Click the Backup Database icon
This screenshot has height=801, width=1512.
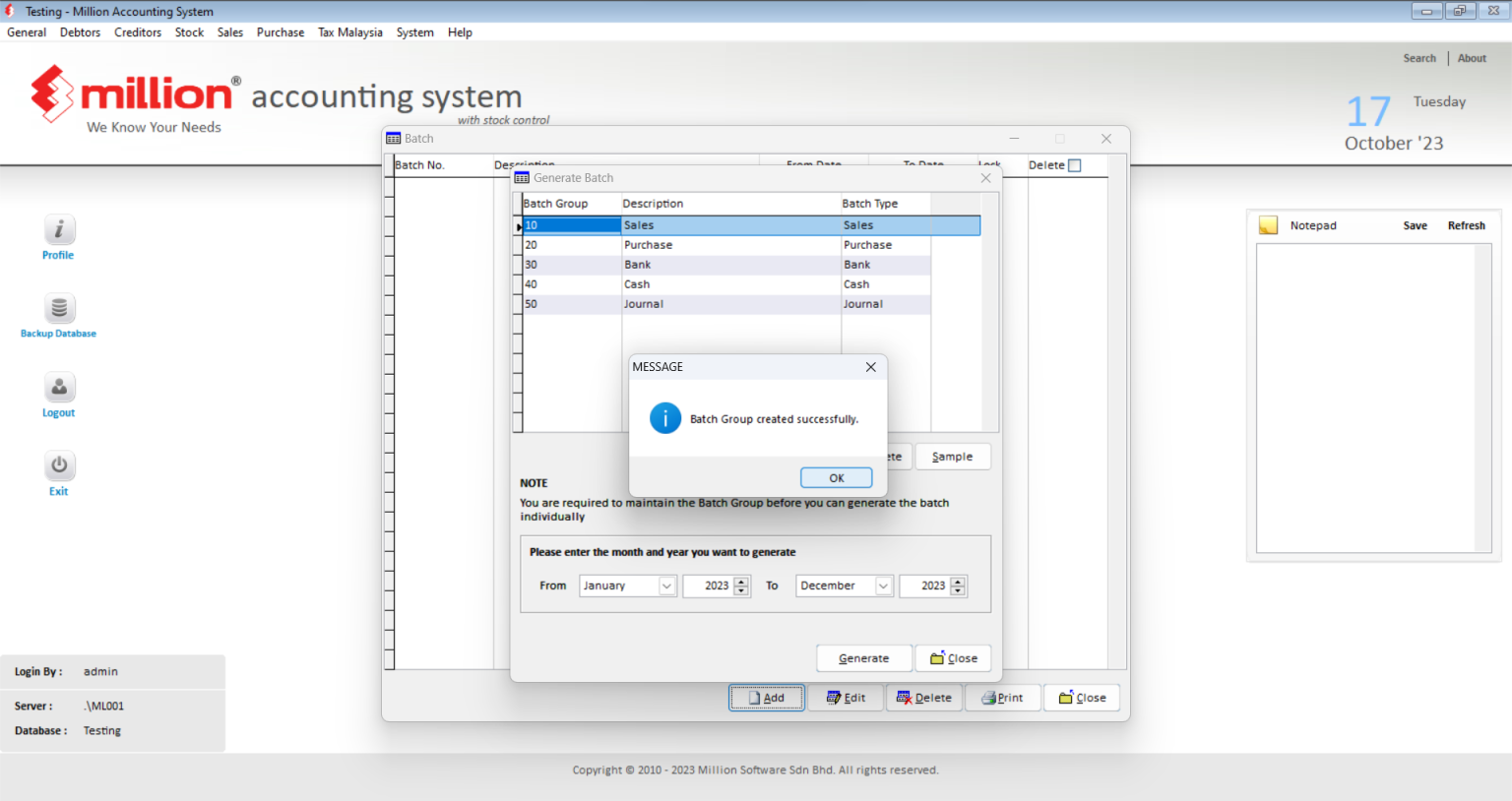[58, 307]
